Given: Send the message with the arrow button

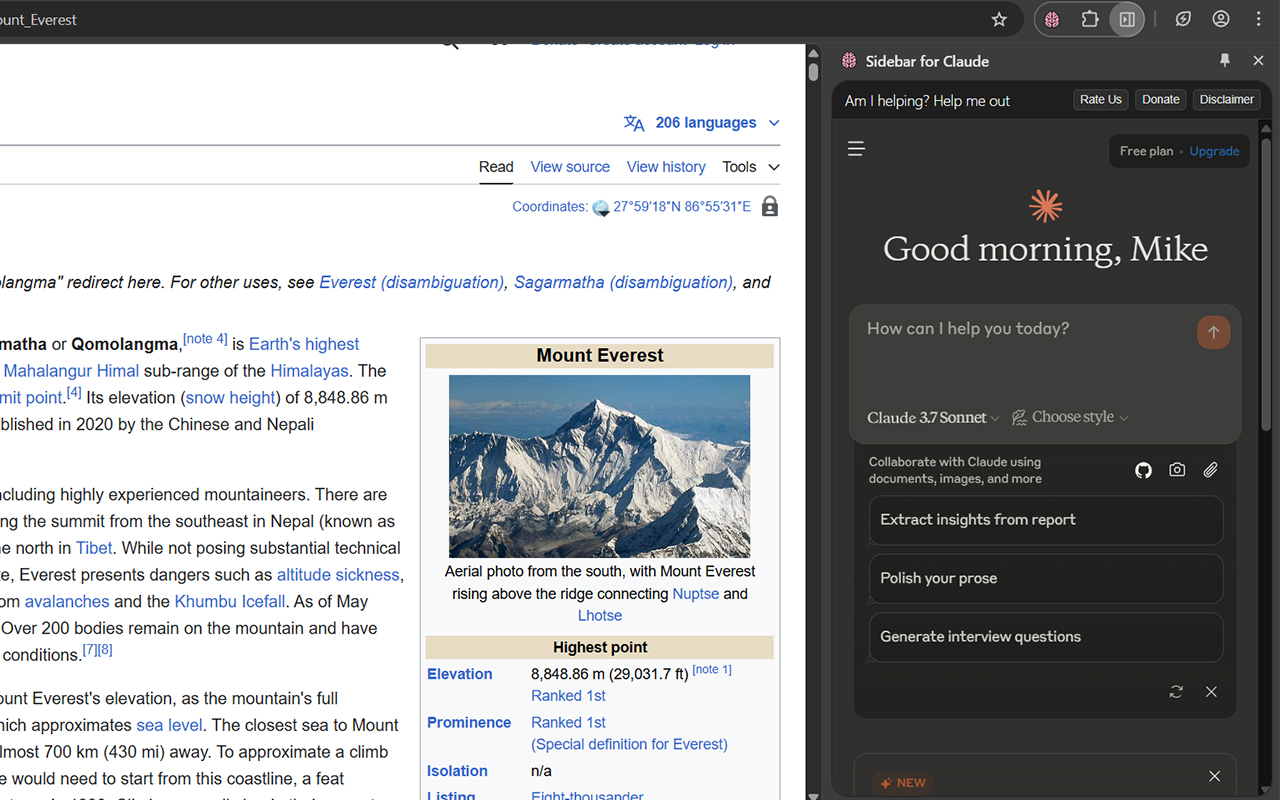Looking at the screenshot, I should click(x=1213, y=333).
